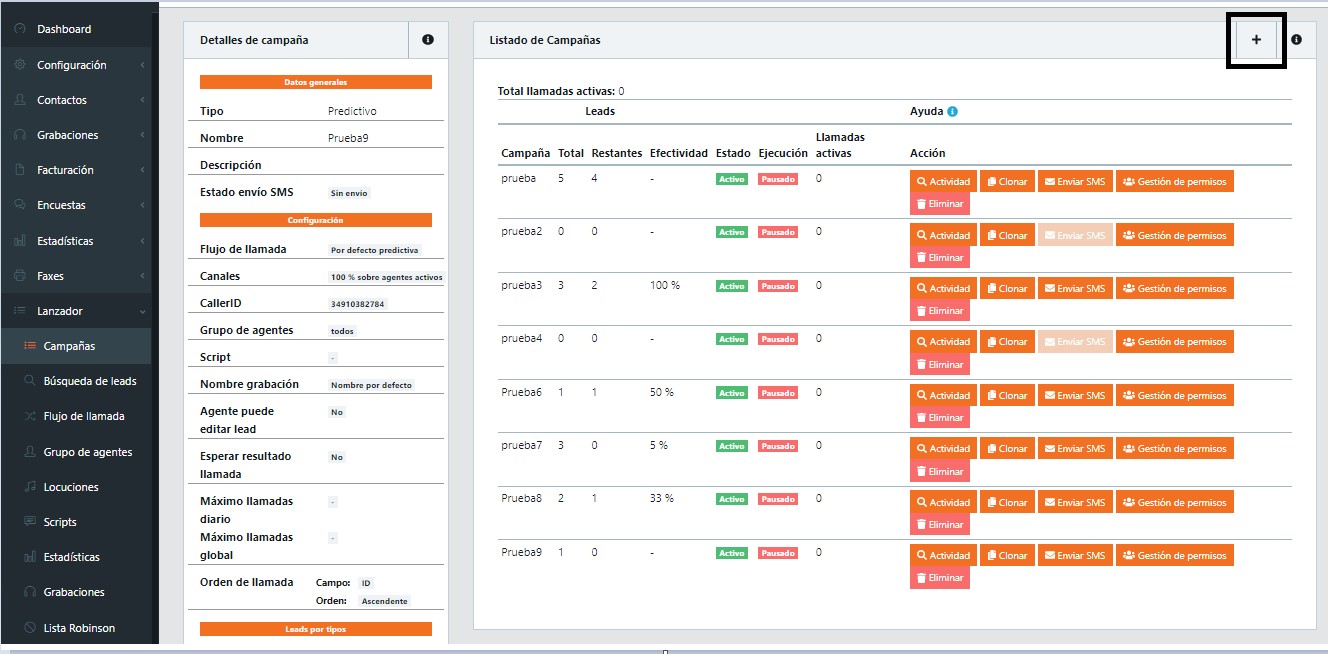Click Actividad button for campaign prueba

pyautogui.click(x=943, y=182)
